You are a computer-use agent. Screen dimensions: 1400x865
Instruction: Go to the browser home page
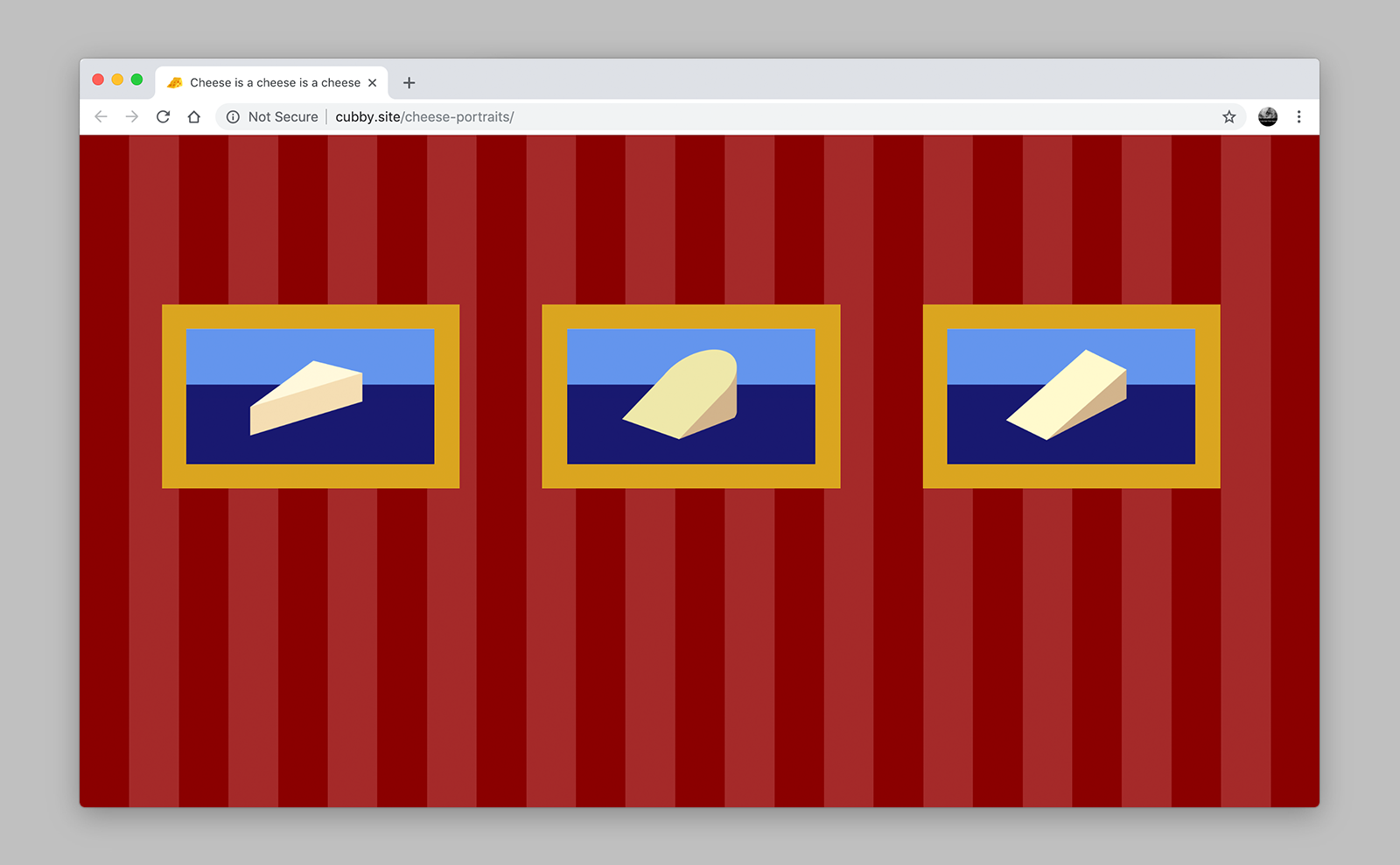[x=194, y=116]
